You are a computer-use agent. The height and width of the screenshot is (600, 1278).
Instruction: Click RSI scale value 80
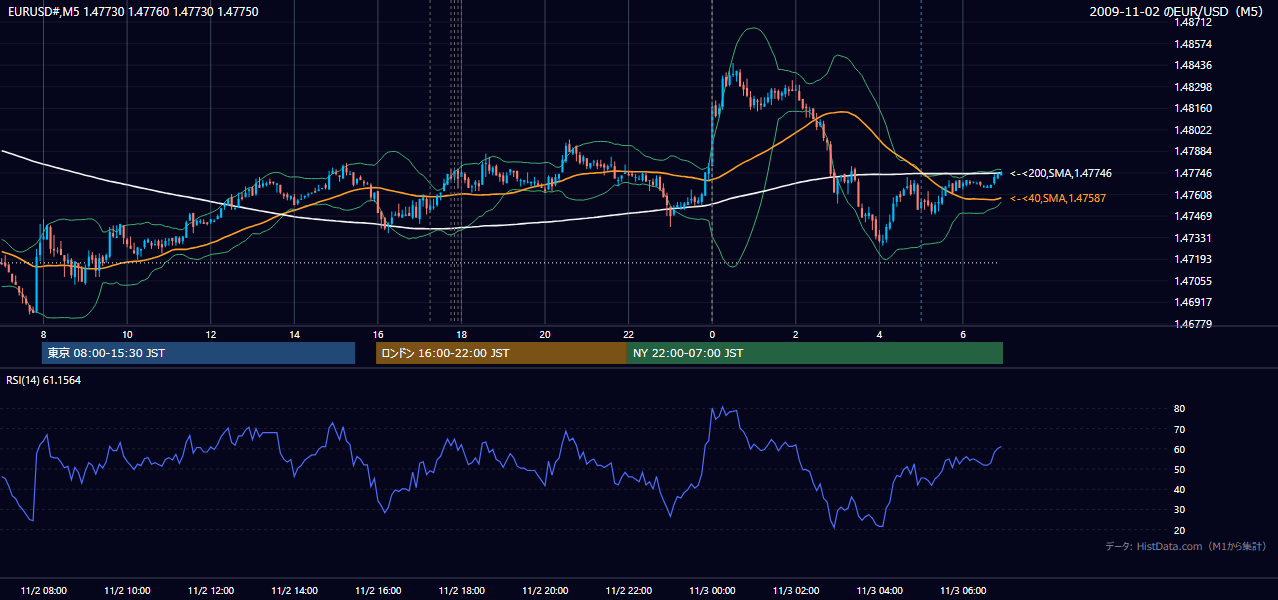[x=1179, y=409]
